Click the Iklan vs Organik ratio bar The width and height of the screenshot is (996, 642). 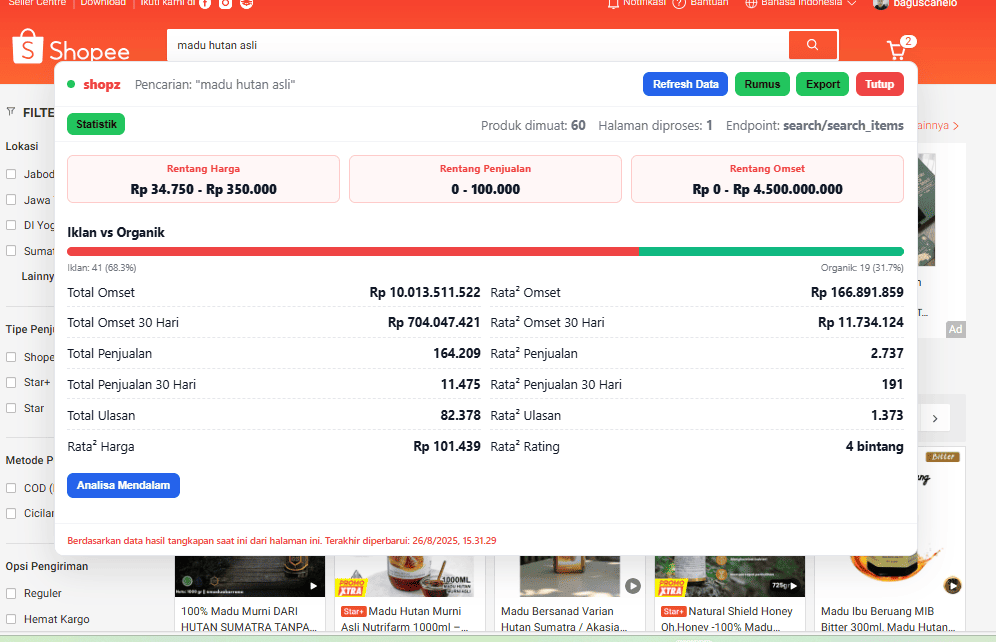click(485, 252)
